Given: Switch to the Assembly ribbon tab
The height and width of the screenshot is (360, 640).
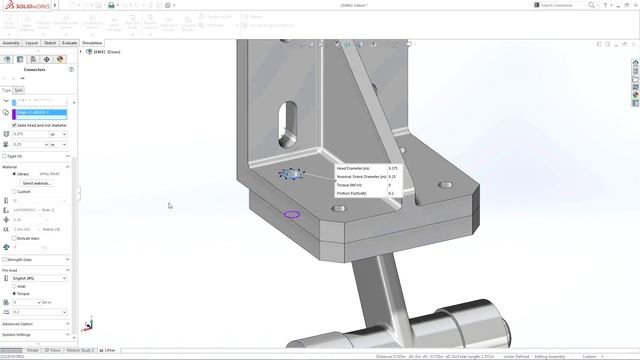Looking at the screenshot, I should click(11, 43).
